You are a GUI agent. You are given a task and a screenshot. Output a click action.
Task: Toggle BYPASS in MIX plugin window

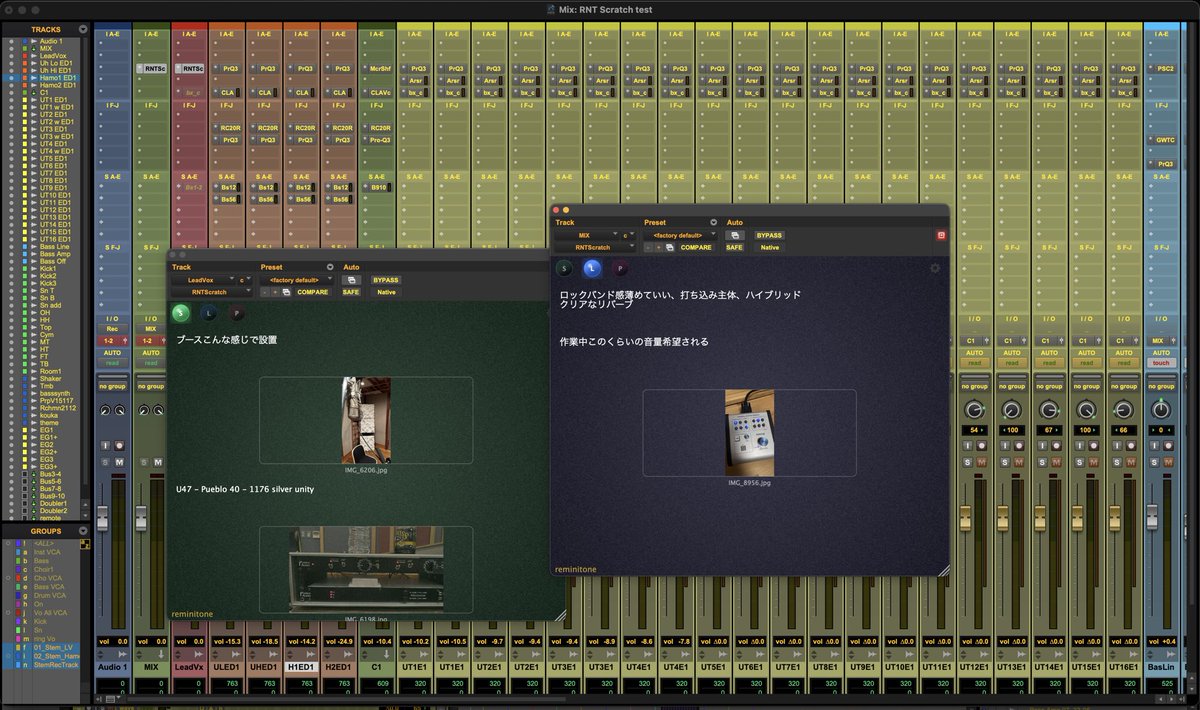pos(769,235)
